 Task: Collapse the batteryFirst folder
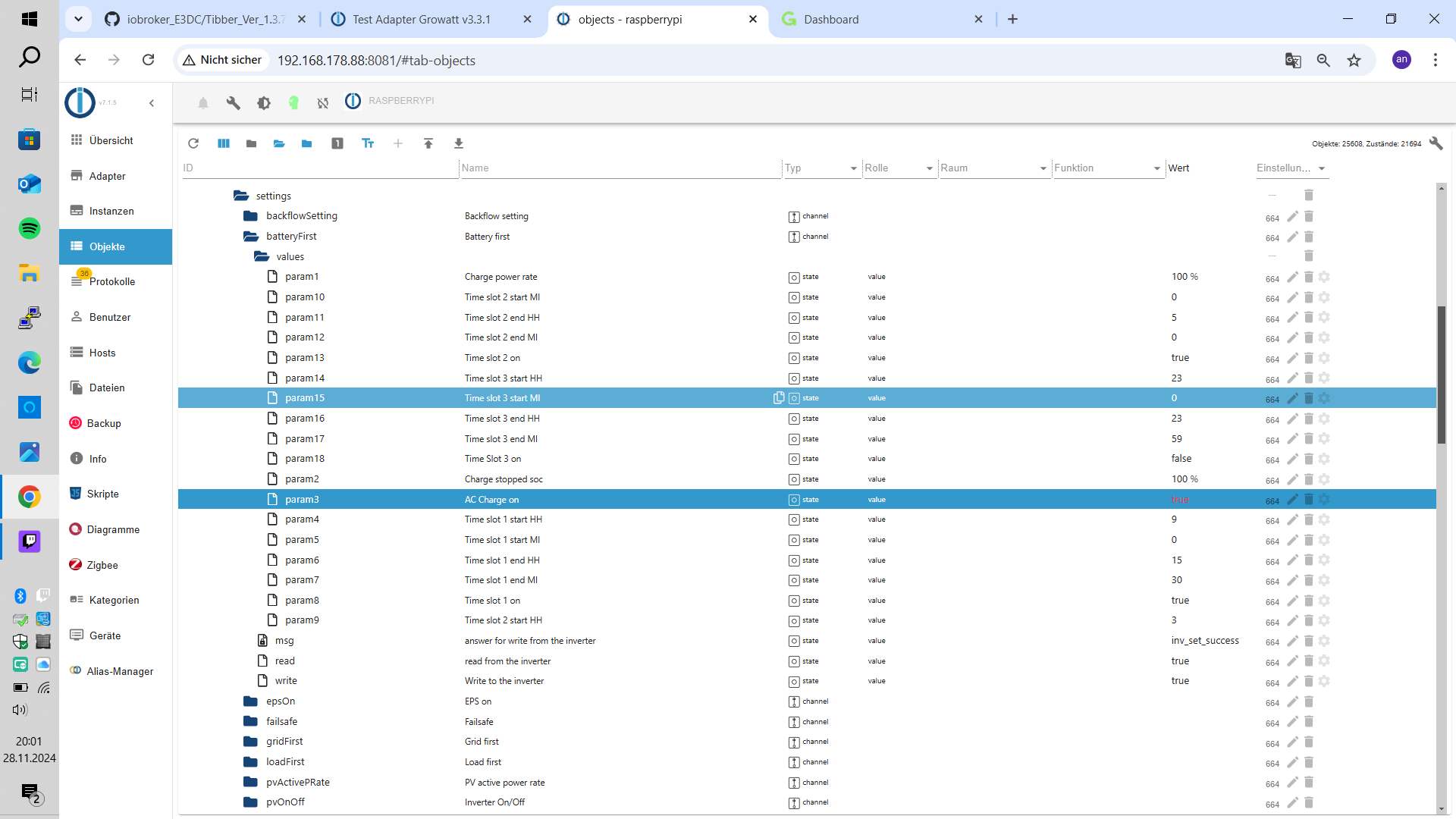click(251, 237)
